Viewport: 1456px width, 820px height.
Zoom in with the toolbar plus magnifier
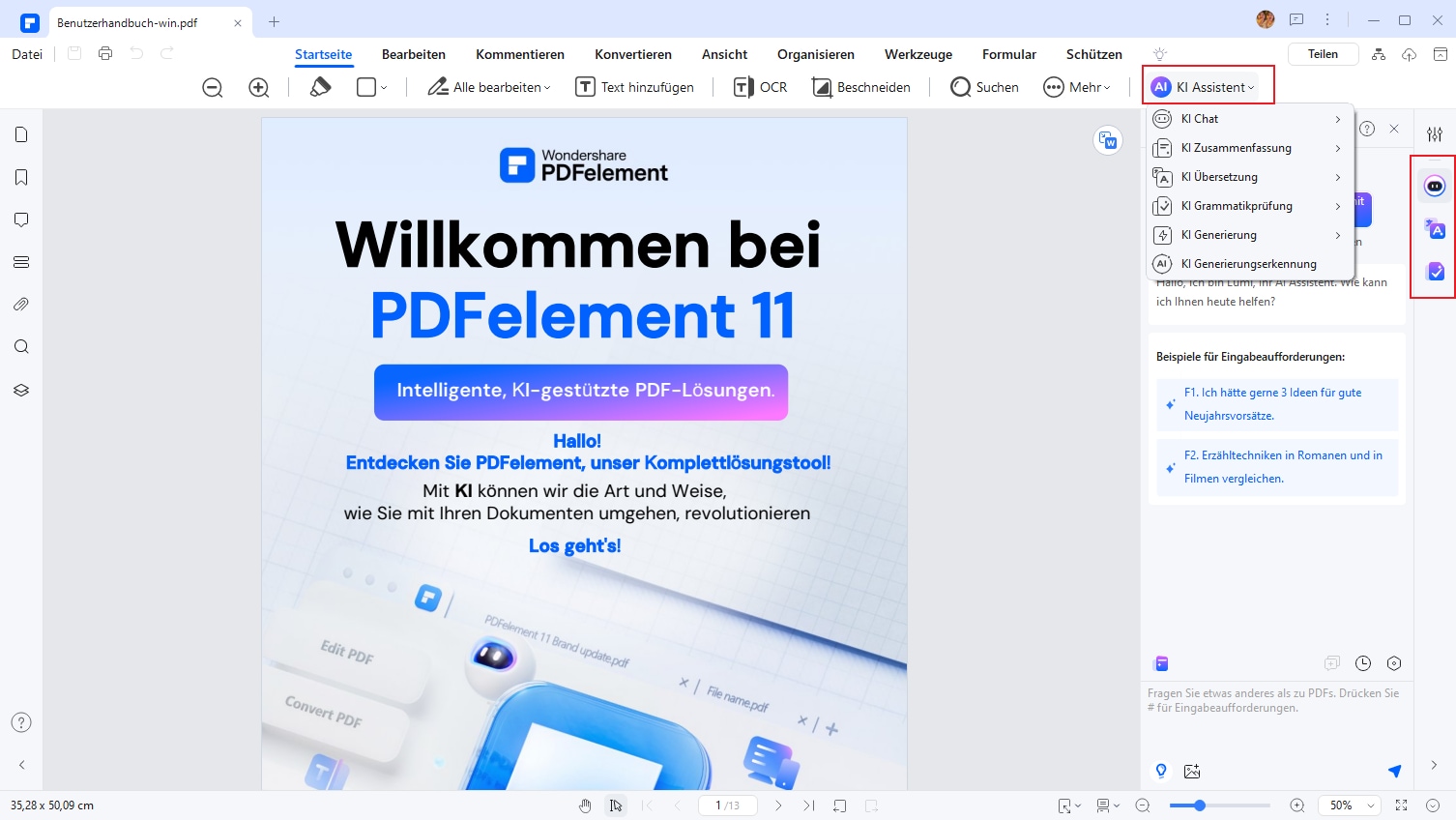(x=259, y=87)
